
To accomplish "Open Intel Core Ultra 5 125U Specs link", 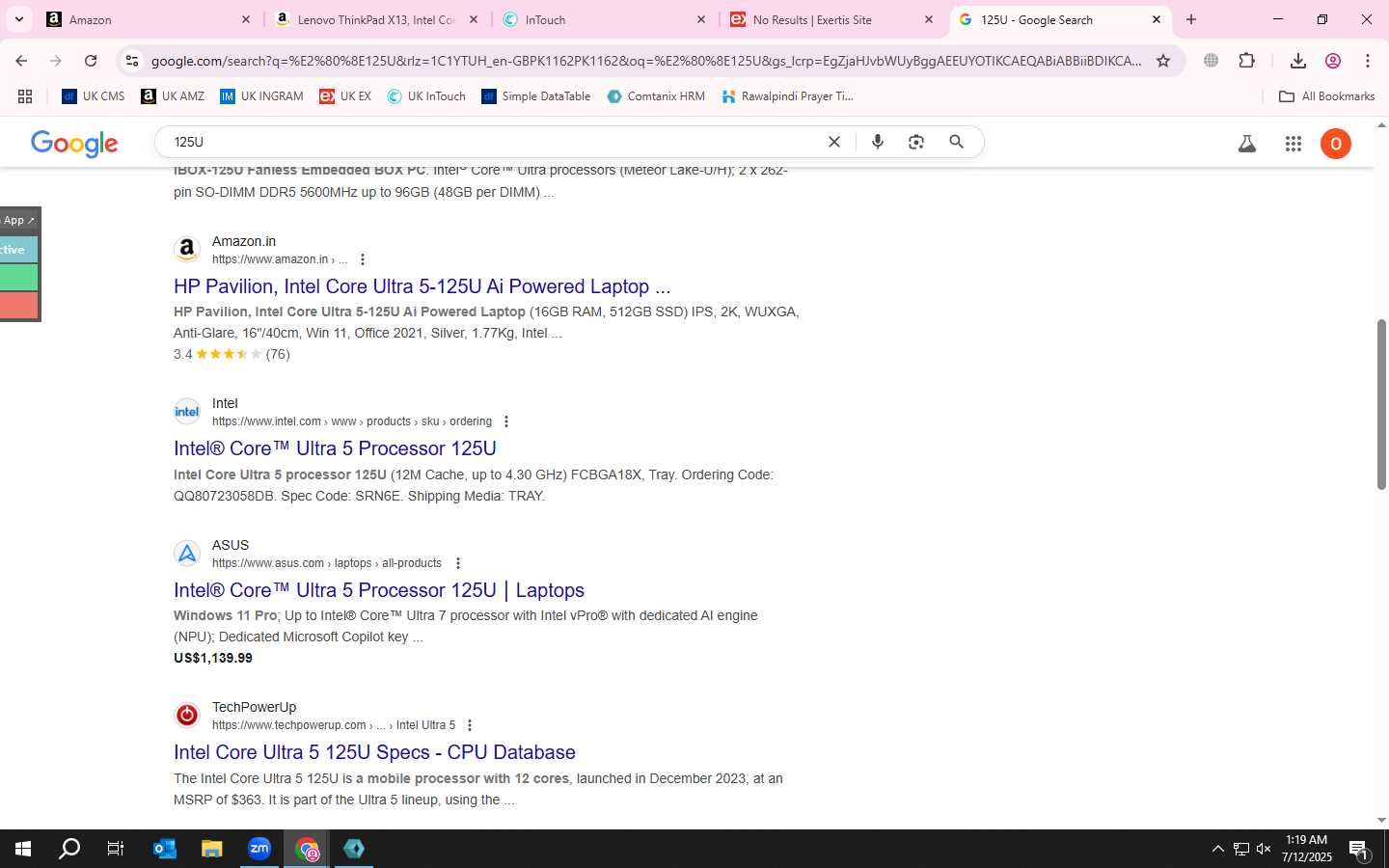I will click(374, 752).
